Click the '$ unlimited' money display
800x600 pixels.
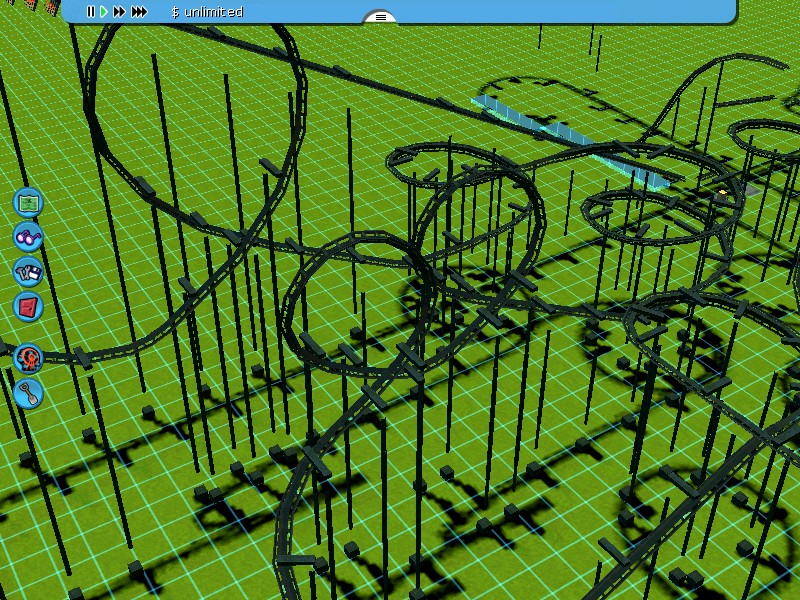pos(207,12)
